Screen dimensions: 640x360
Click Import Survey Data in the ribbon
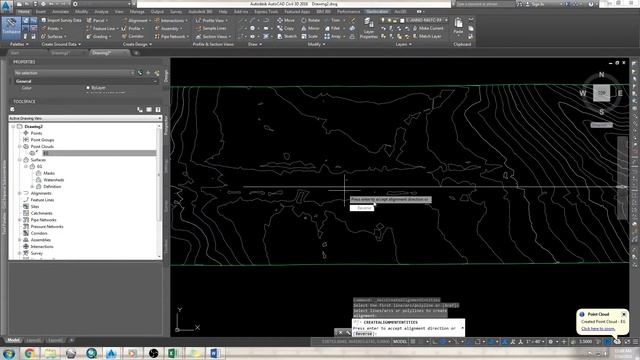click(x=61, y=20)
